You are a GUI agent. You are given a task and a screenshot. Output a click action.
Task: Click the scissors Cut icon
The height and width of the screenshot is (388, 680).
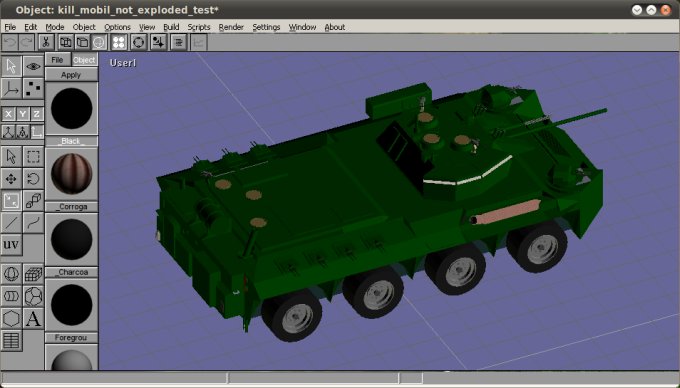coord(46,42)
